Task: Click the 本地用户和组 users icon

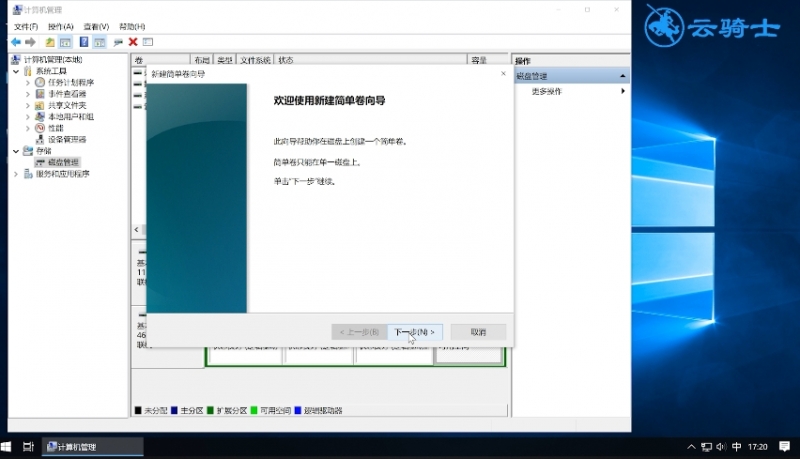Action: tap(40, 117)
